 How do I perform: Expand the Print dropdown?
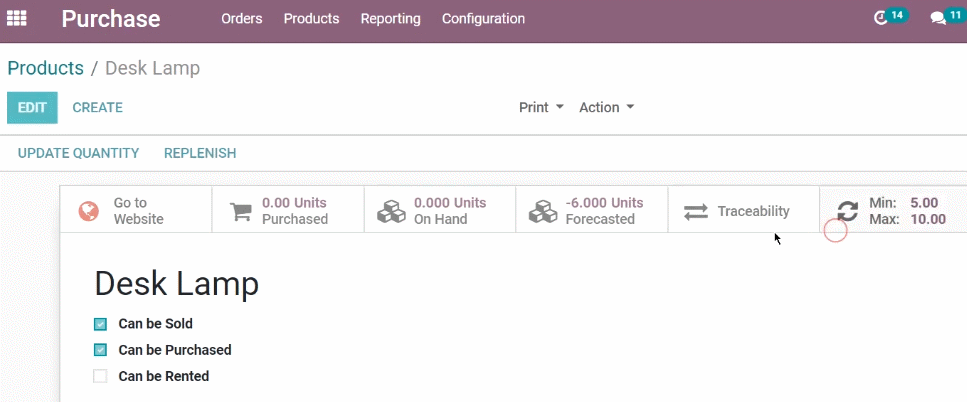pos(541,107)
